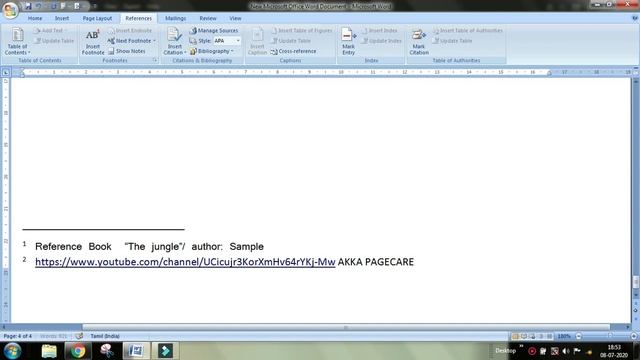Image resolution: width=640 pixels, height=360 pixels.
Task: Switch to the Home tab
Action: coord(35,18)
